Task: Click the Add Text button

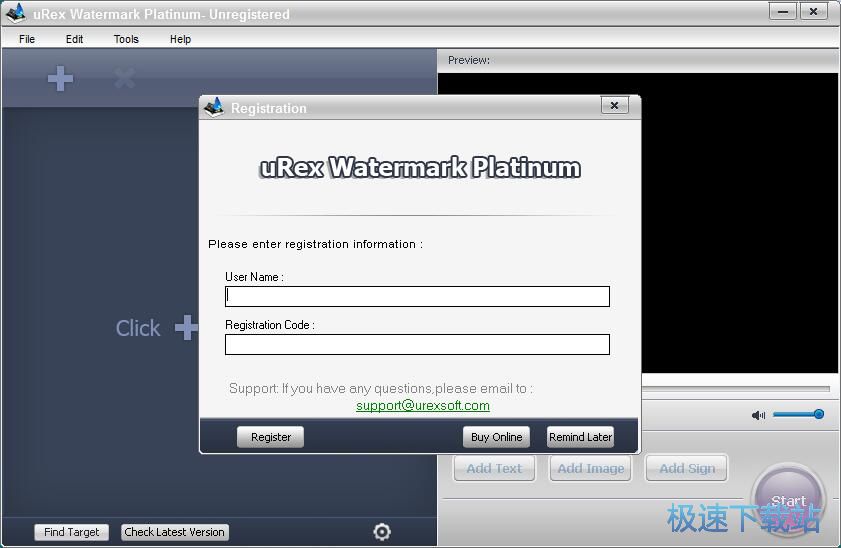Action: 494,468
